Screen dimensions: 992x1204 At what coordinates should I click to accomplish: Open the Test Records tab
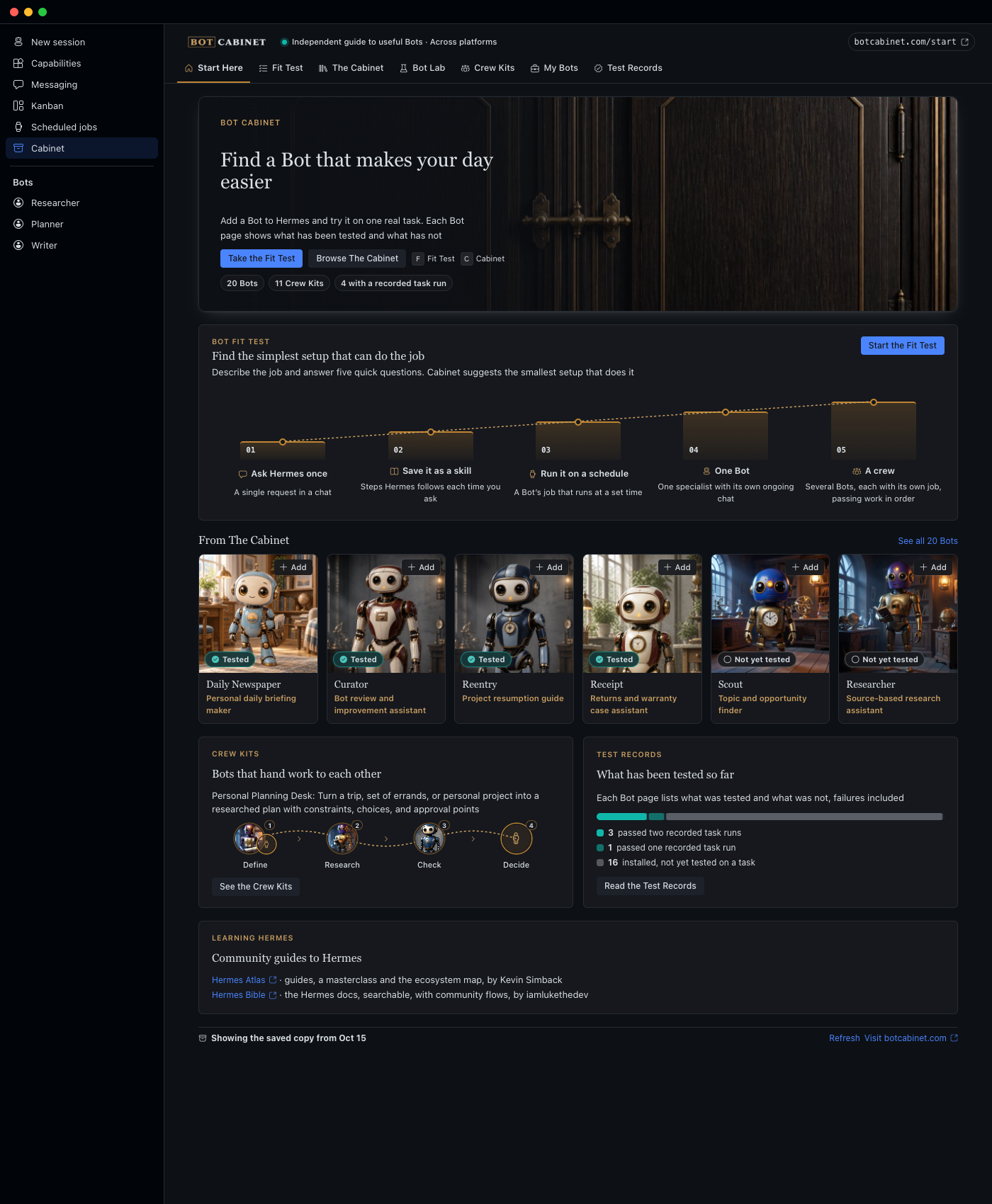point(628,68)
